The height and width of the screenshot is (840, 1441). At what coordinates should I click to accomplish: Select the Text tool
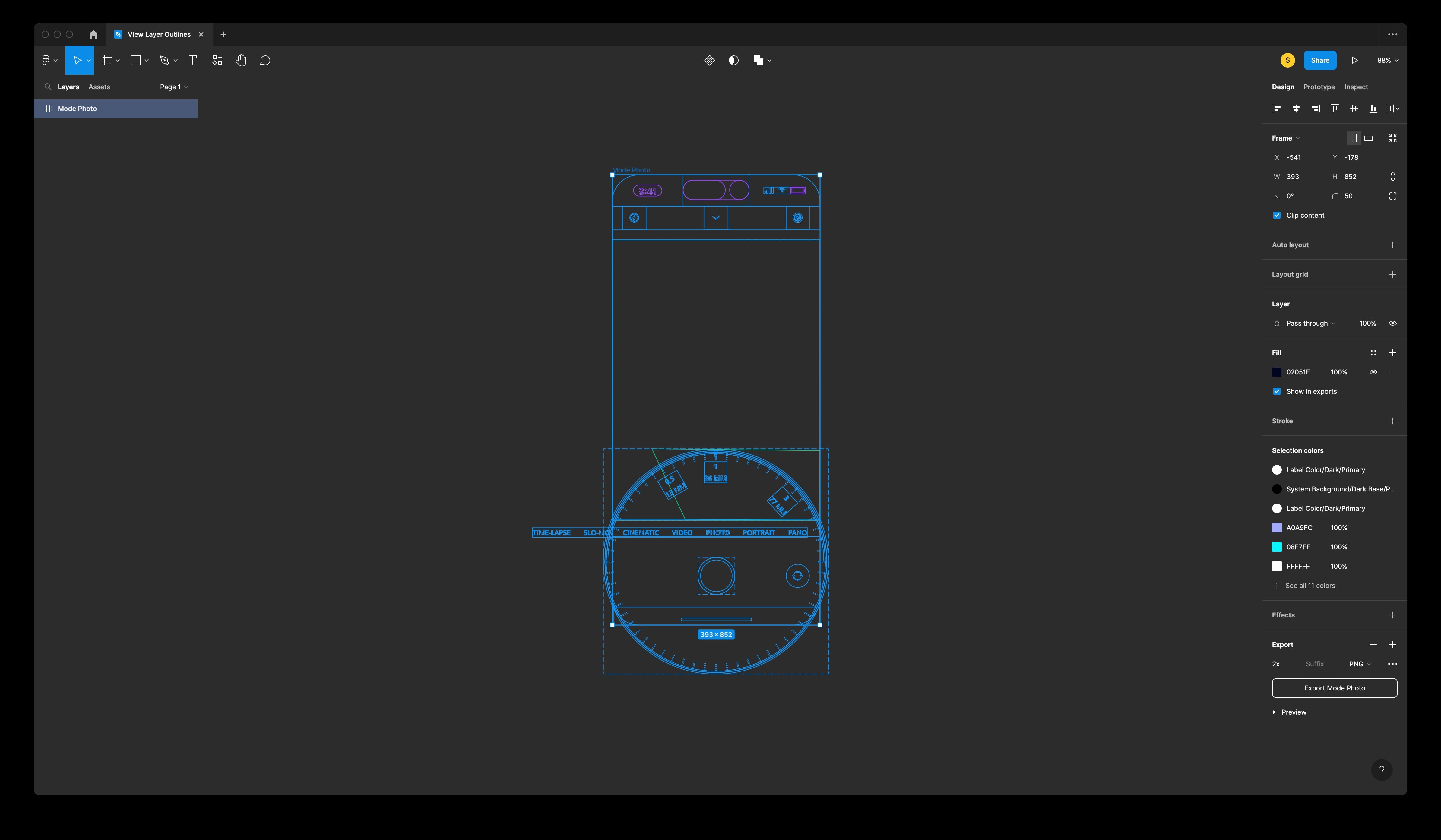[193, 60]
